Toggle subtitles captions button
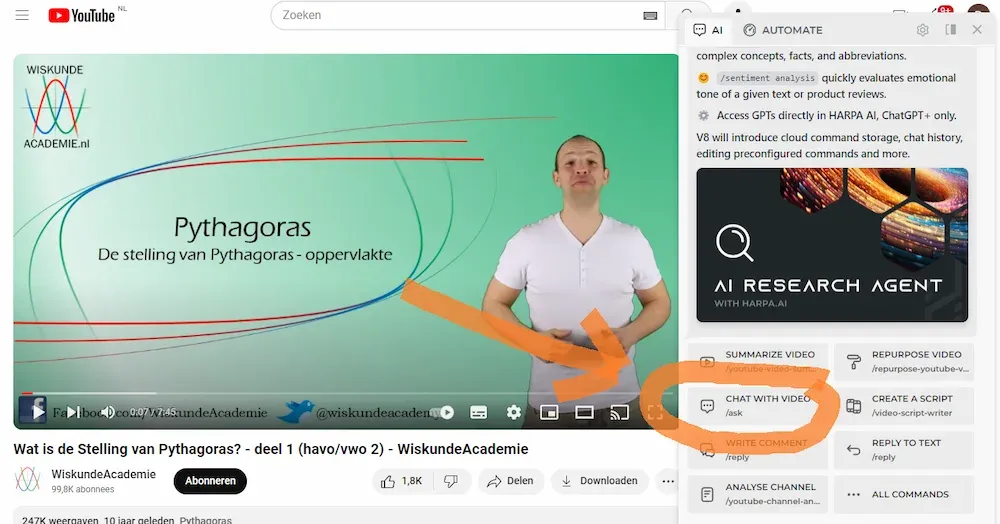The height and width of the screenshot is (524, 1000). pos(478,412)
